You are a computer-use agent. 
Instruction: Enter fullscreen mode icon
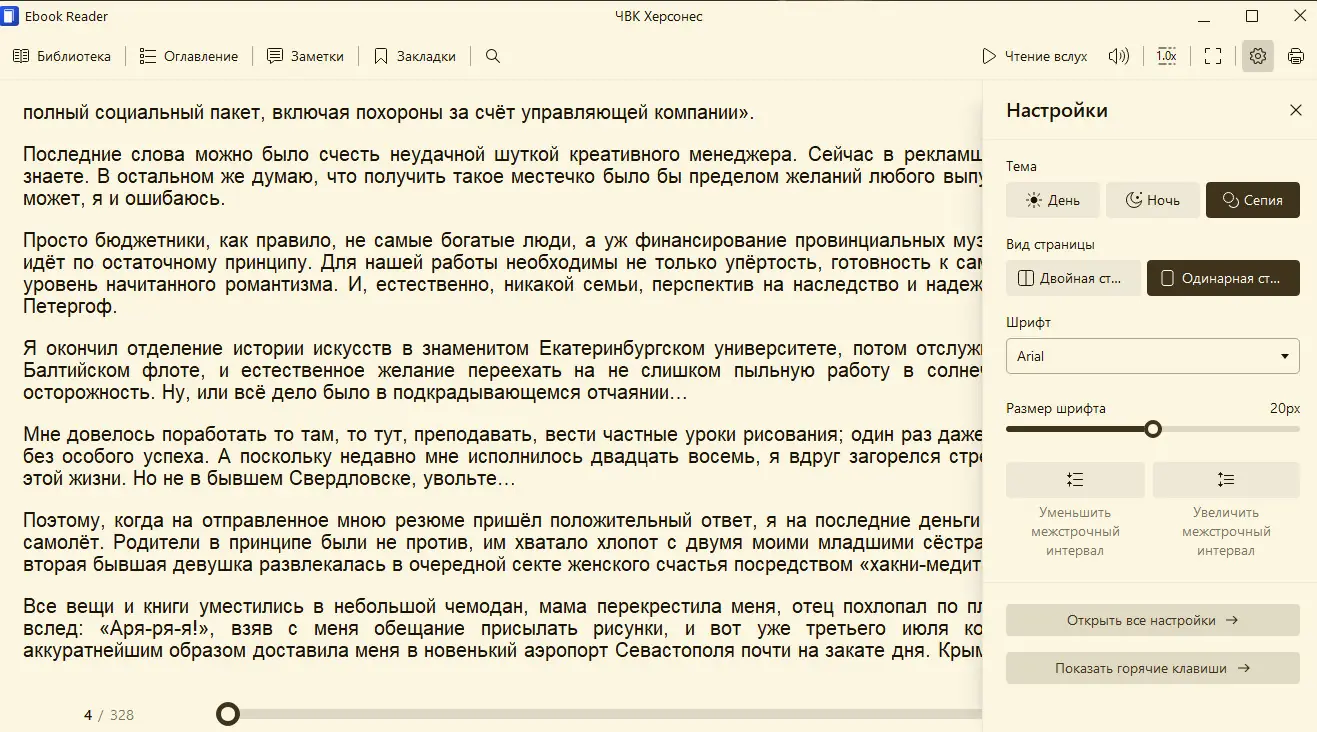(x=1213, y=56)
